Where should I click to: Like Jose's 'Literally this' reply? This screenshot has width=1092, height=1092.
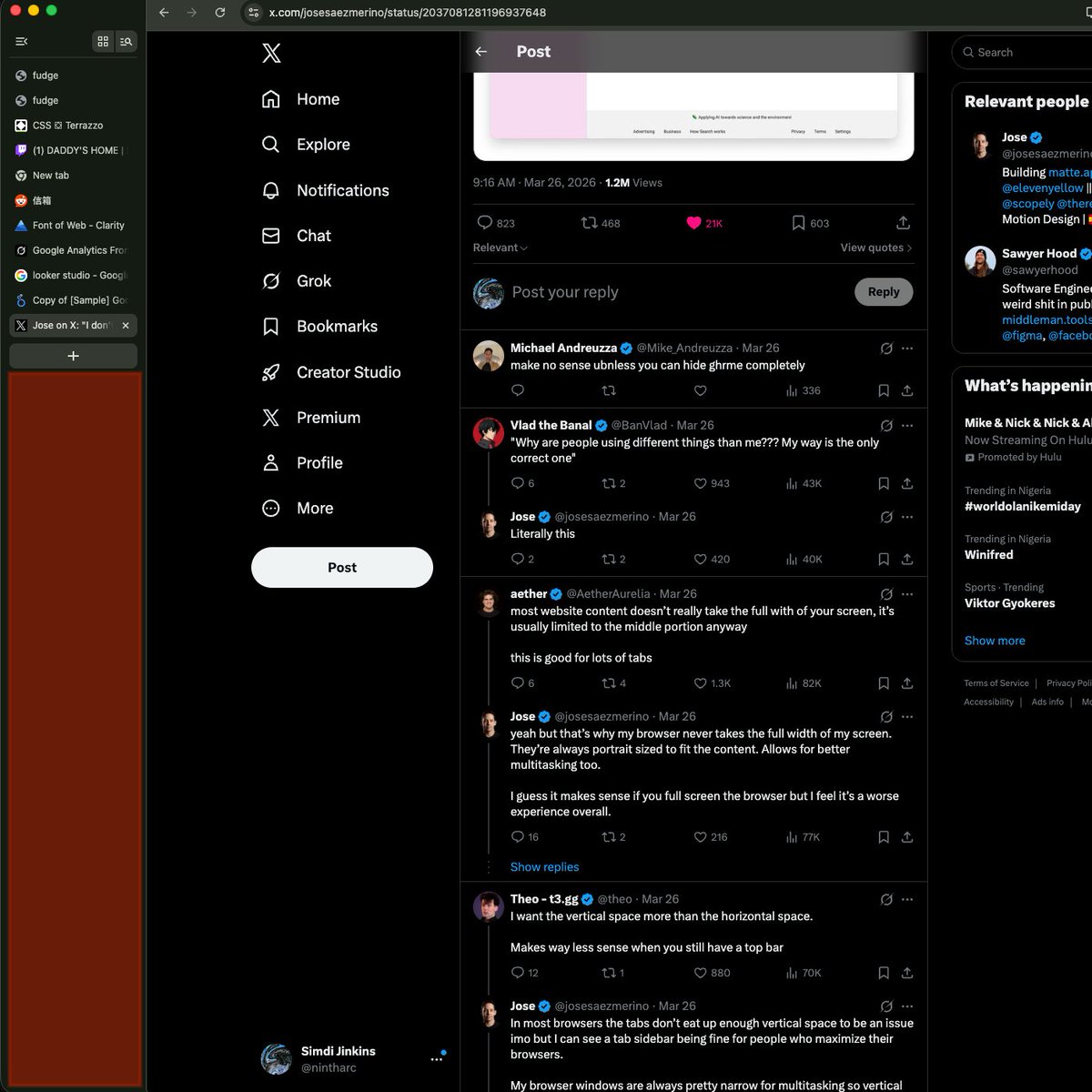click(712, 559)
